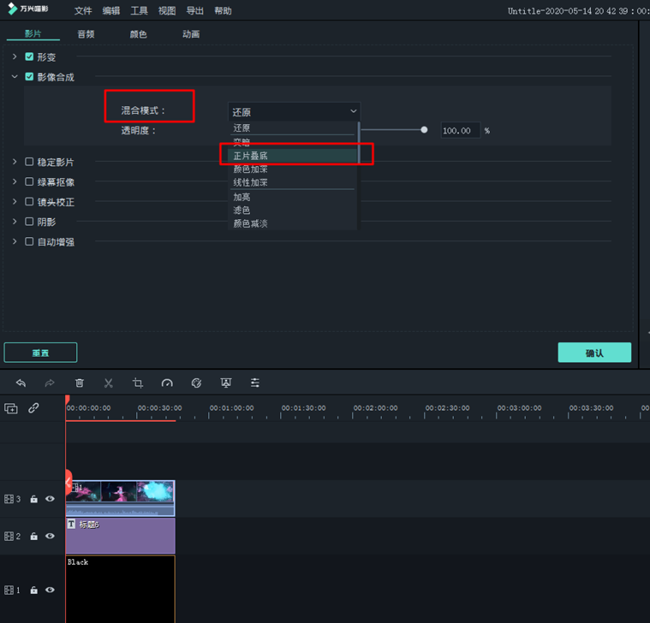Screen dimensions: 650x623
Task: Open the 导出 menu
Action: [195, 11]
